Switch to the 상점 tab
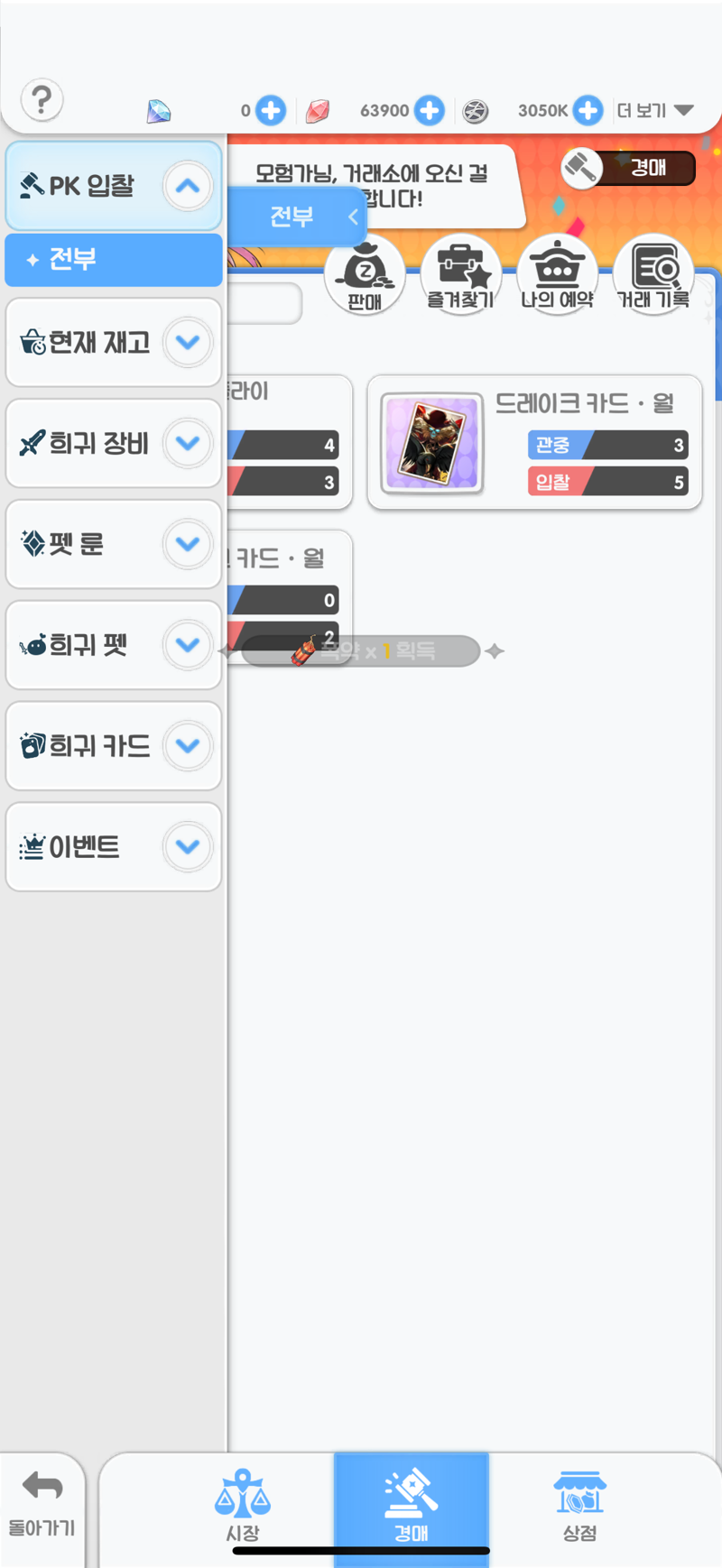722x1568 pixels. click(x=579, y=1505)
